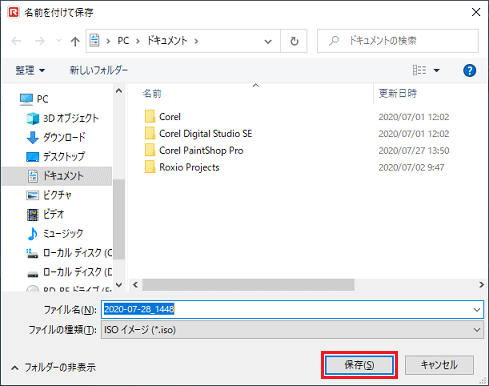This screenshot has height=386, width=489.
Task: Click the 保存(S) save button
Action: (x=359, y=365)
